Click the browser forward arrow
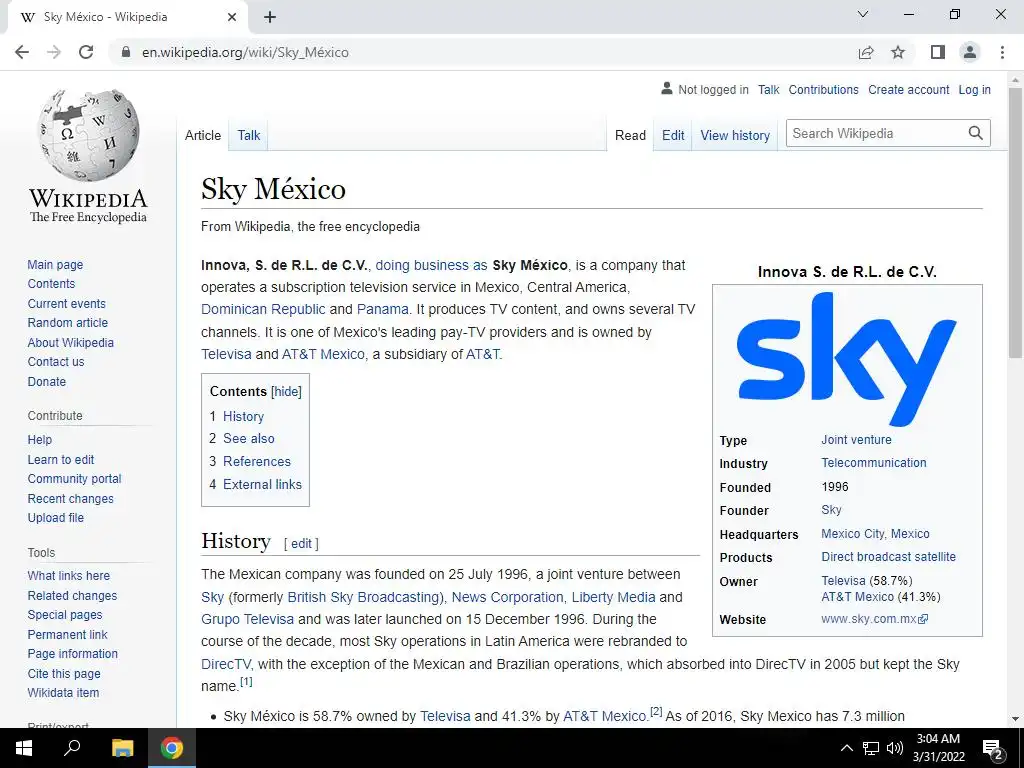Screen dimensions: 1024x768 point(54,52)
